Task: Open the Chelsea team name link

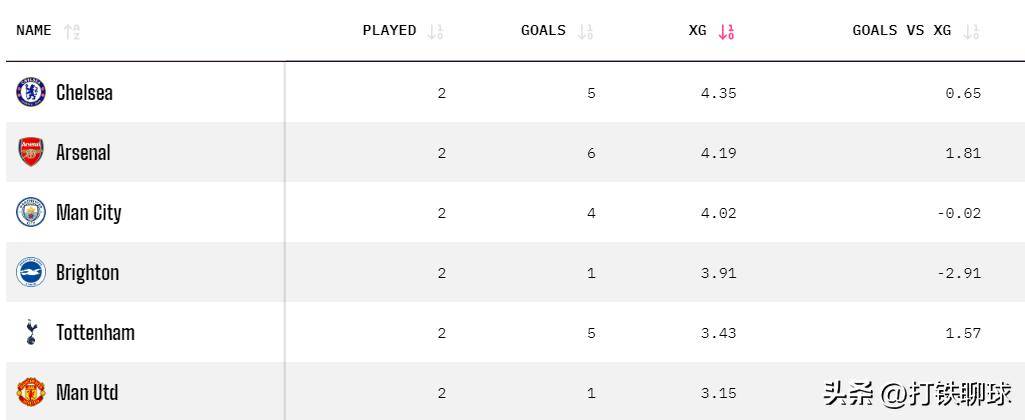Action: pyautogui.click(x=84, y=93)
